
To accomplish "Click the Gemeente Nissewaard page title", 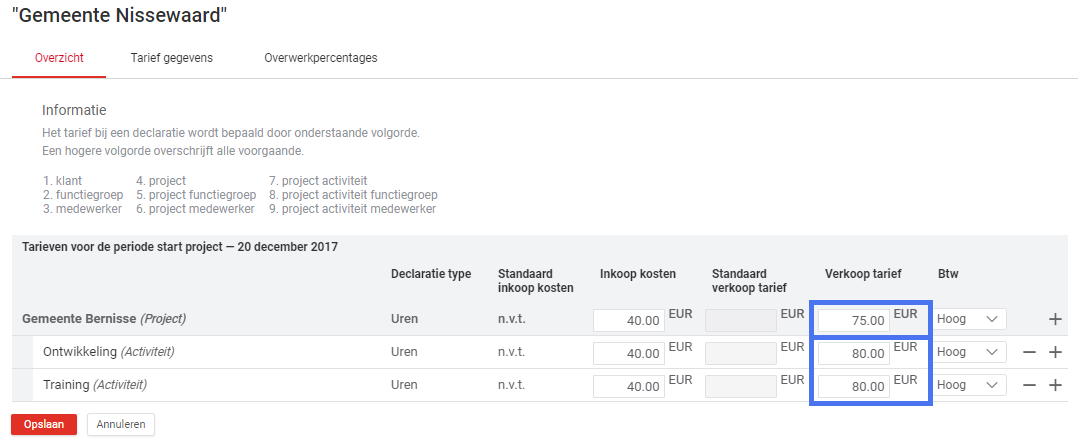I will coord(120,16).
